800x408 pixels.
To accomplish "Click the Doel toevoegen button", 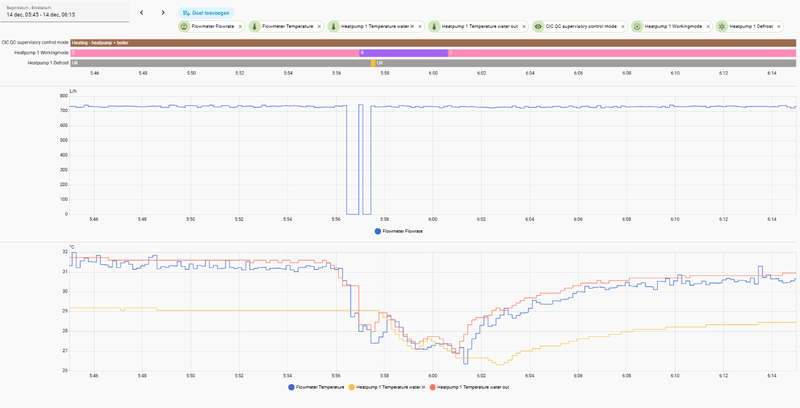I will point(206,13).
